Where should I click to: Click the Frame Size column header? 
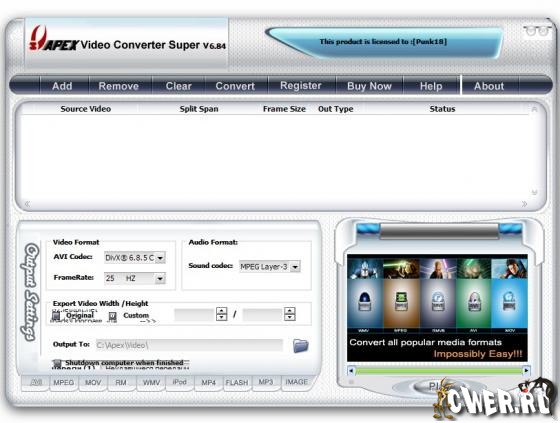pyautogui.click(x=284, y=109)
